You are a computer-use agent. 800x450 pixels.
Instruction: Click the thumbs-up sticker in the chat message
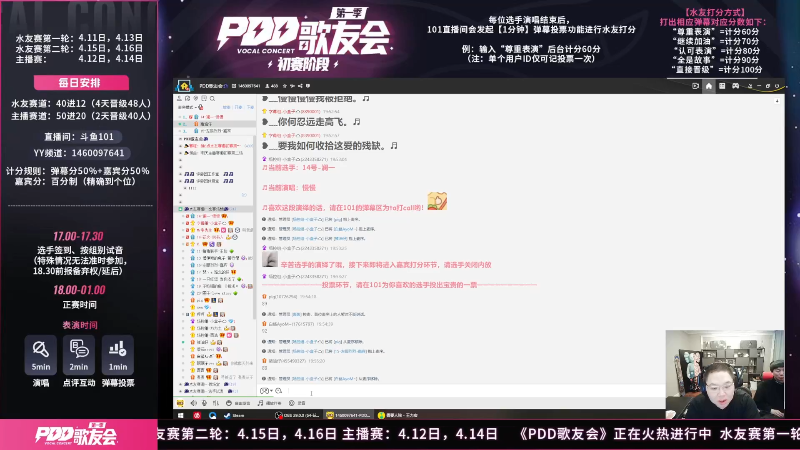[437, 202]
